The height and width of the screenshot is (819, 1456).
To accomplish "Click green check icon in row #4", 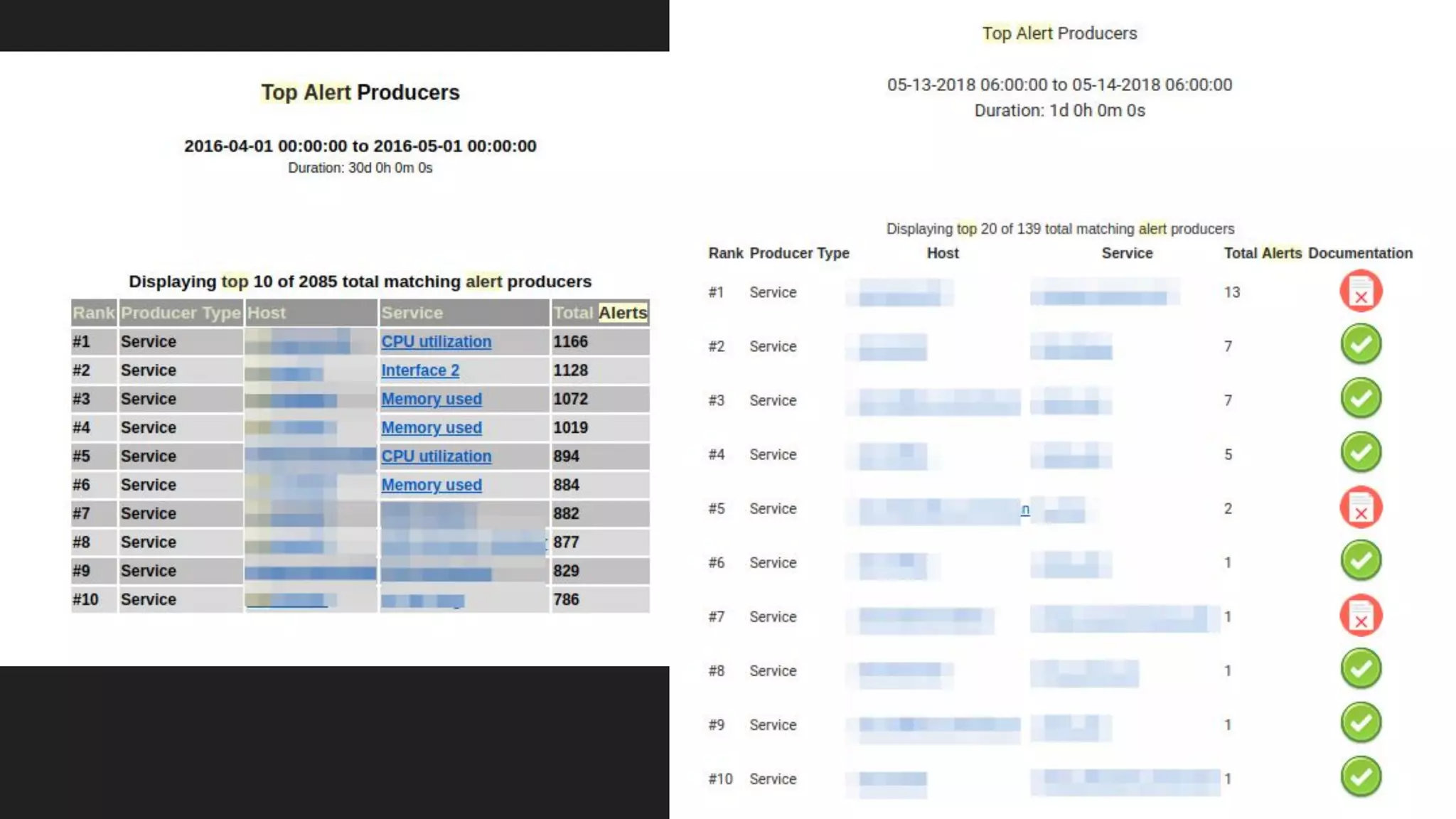I will pos(1361,453).
